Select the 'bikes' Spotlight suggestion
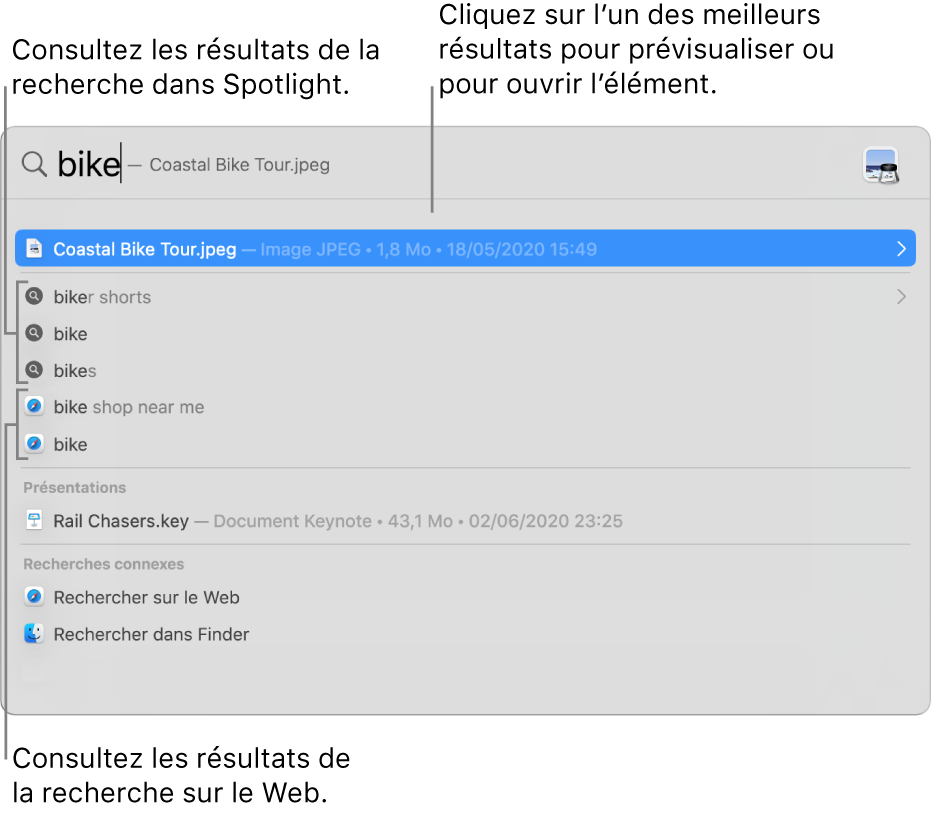Viewport: 931px width, 814px height. (x=75, y=370)
